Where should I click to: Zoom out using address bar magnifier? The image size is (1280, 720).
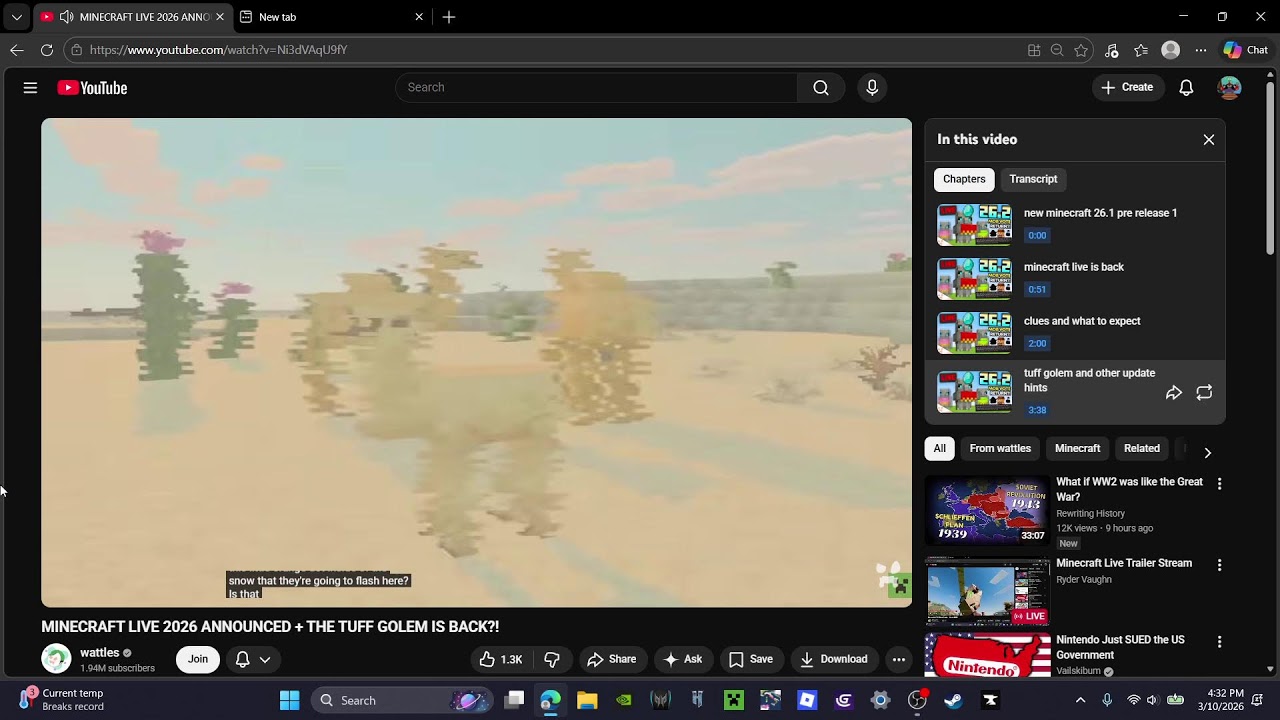pos(1057,50)
